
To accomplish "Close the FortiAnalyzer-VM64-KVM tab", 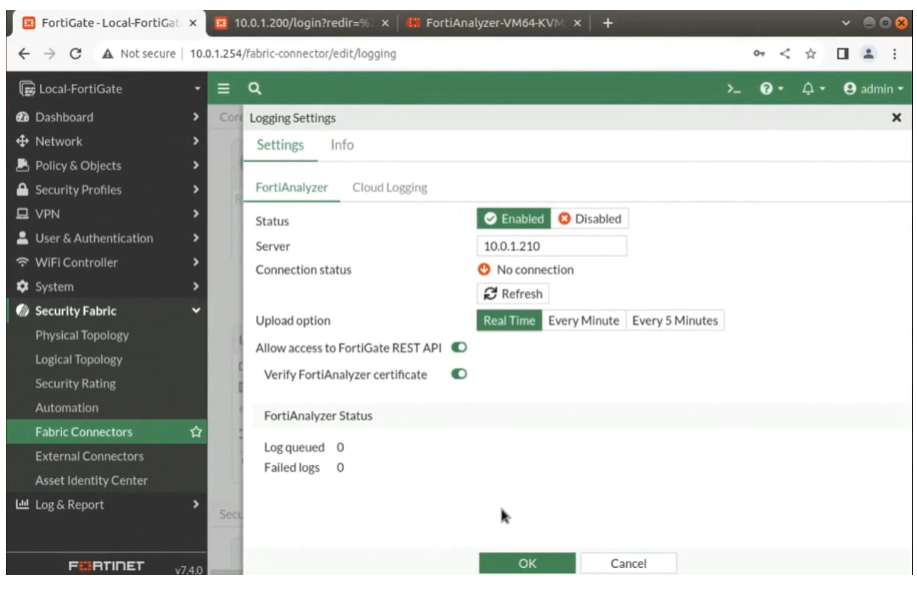I will coord(577,23).
